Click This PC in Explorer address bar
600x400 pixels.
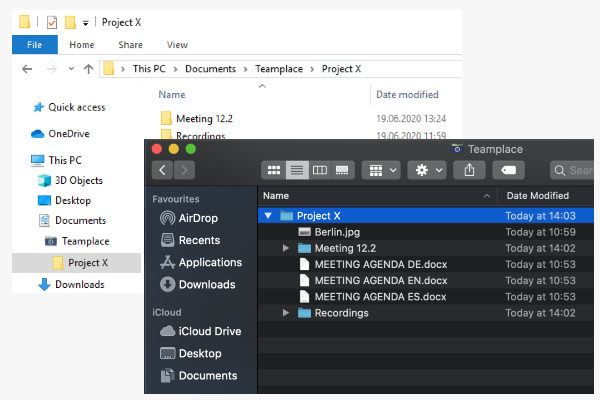pos(149,69)
